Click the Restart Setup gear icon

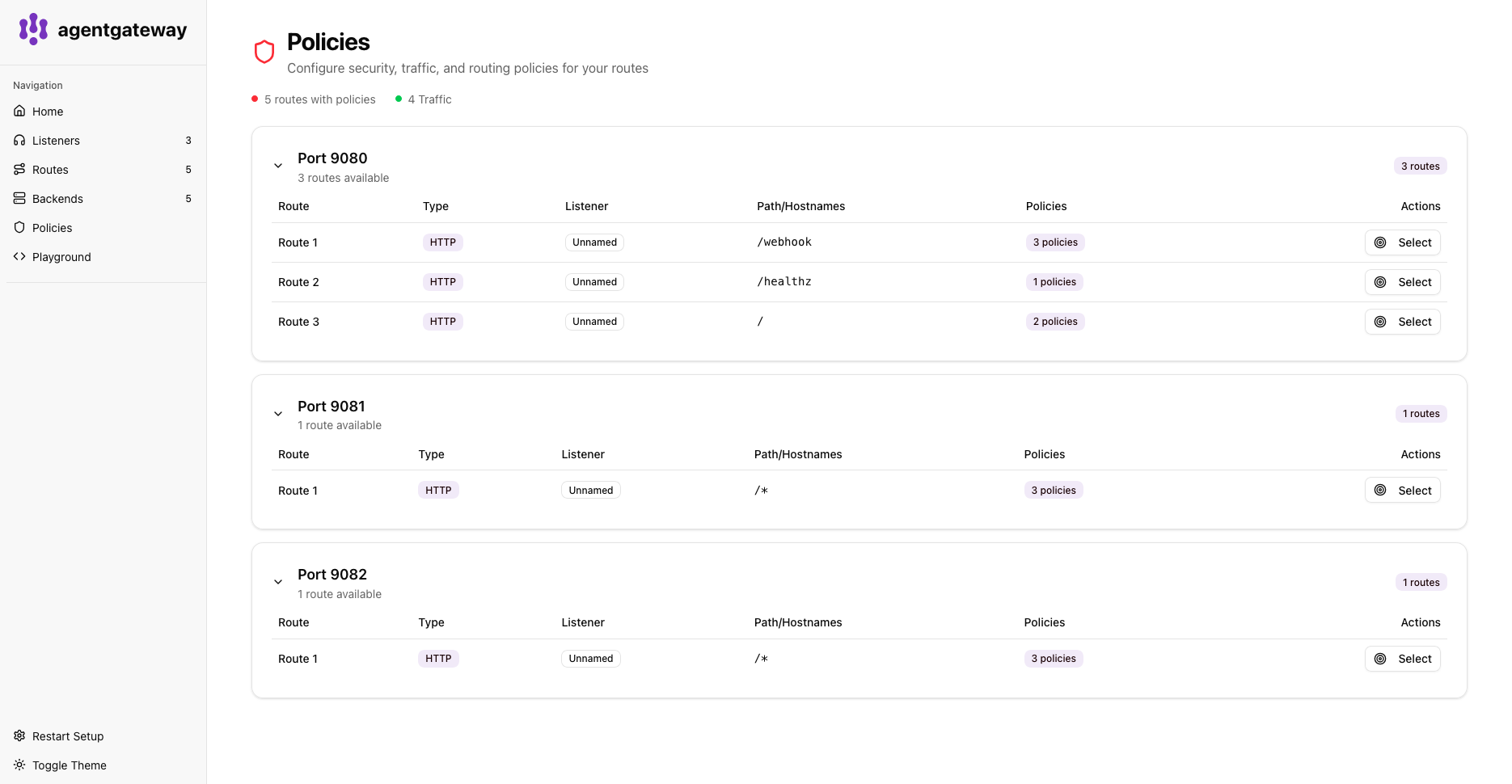point(19,736)
